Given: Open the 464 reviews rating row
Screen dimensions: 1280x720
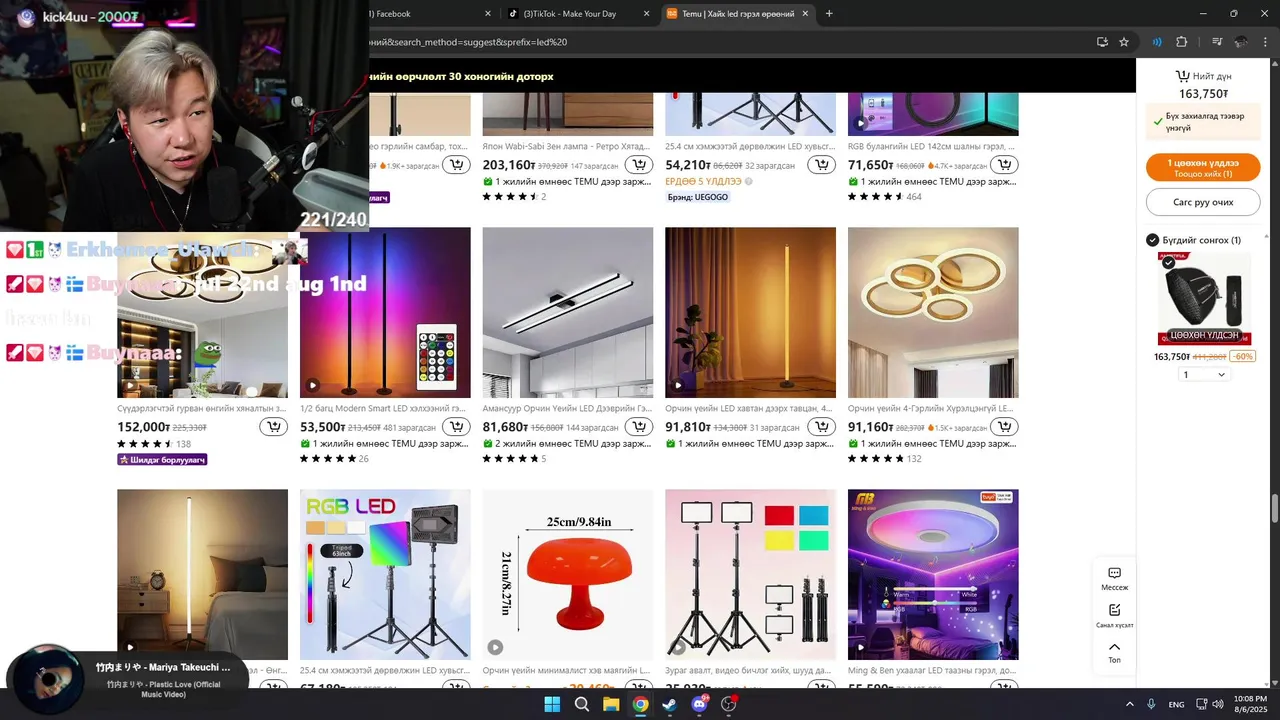Looking at the screenshot, I should coord(885,197).
